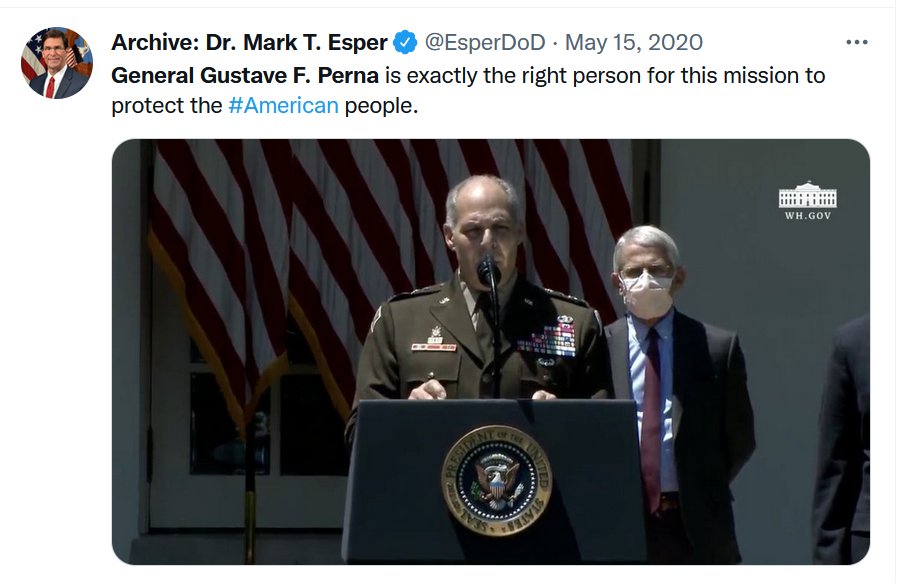Open the #American hashtag link
The width and height of the screenshot is (915, 583).
pos(283,106)
